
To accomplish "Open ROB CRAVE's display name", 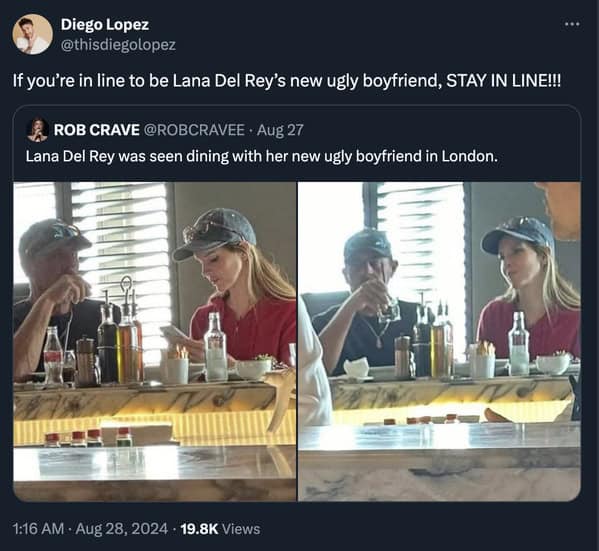I will pyautogui.click(x=96, y=130).
